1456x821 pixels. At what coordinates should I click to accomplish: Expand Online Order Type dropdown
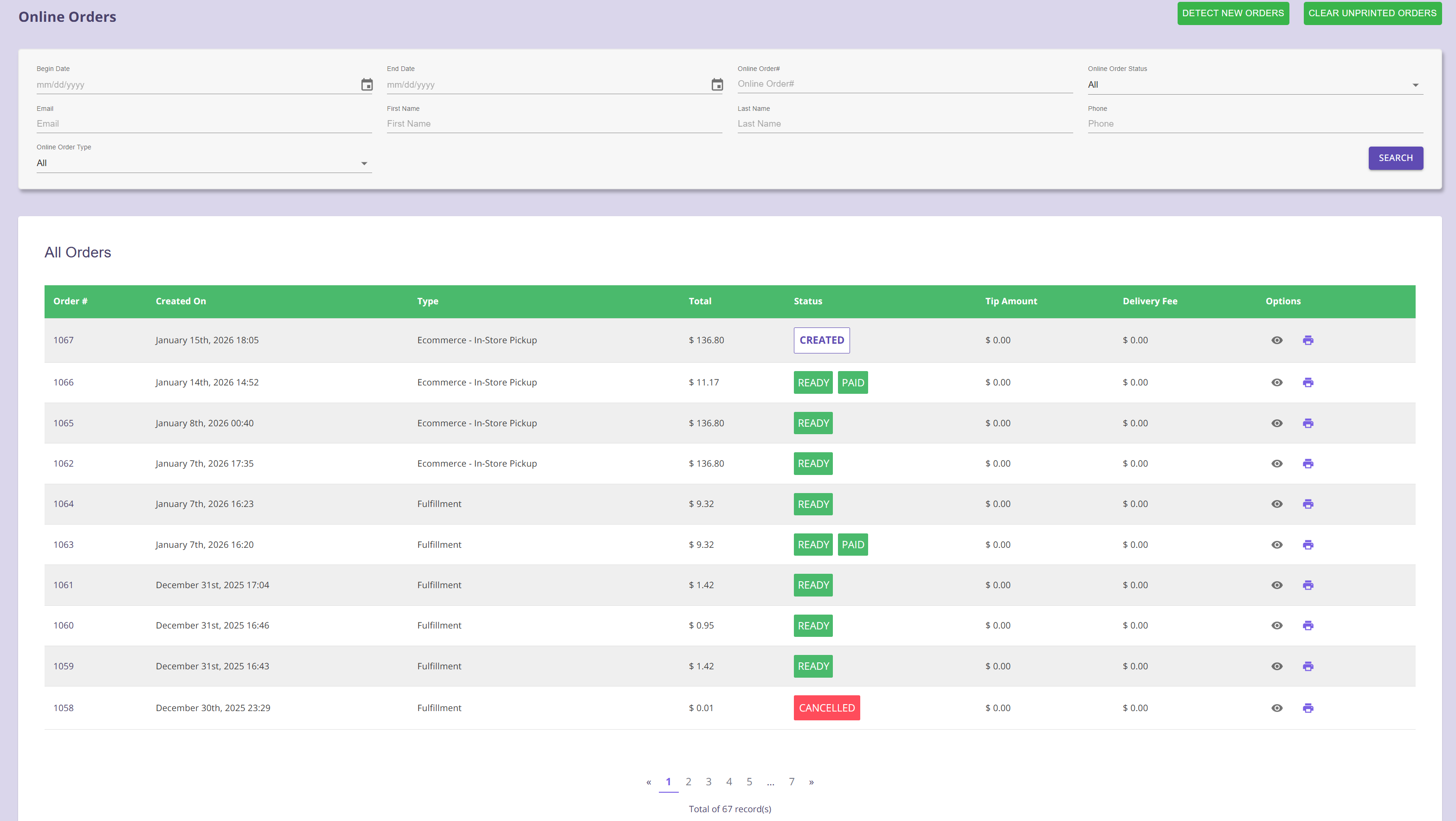click(x=204, y=163)
